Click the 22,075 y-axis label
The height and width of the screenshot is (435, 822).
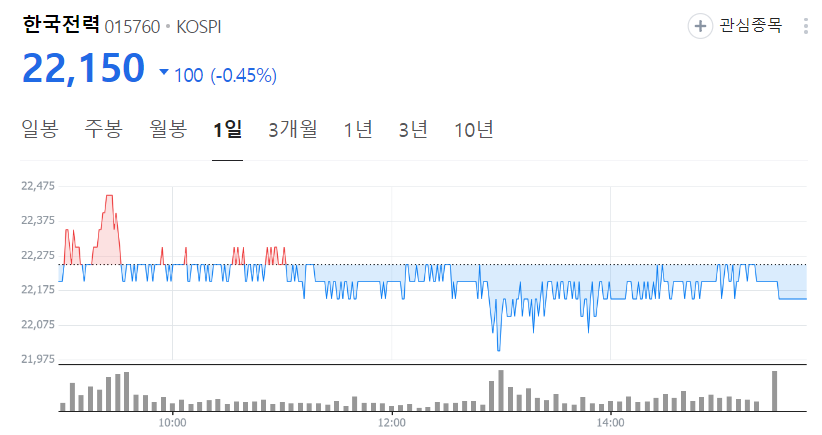tap(38, 324)
